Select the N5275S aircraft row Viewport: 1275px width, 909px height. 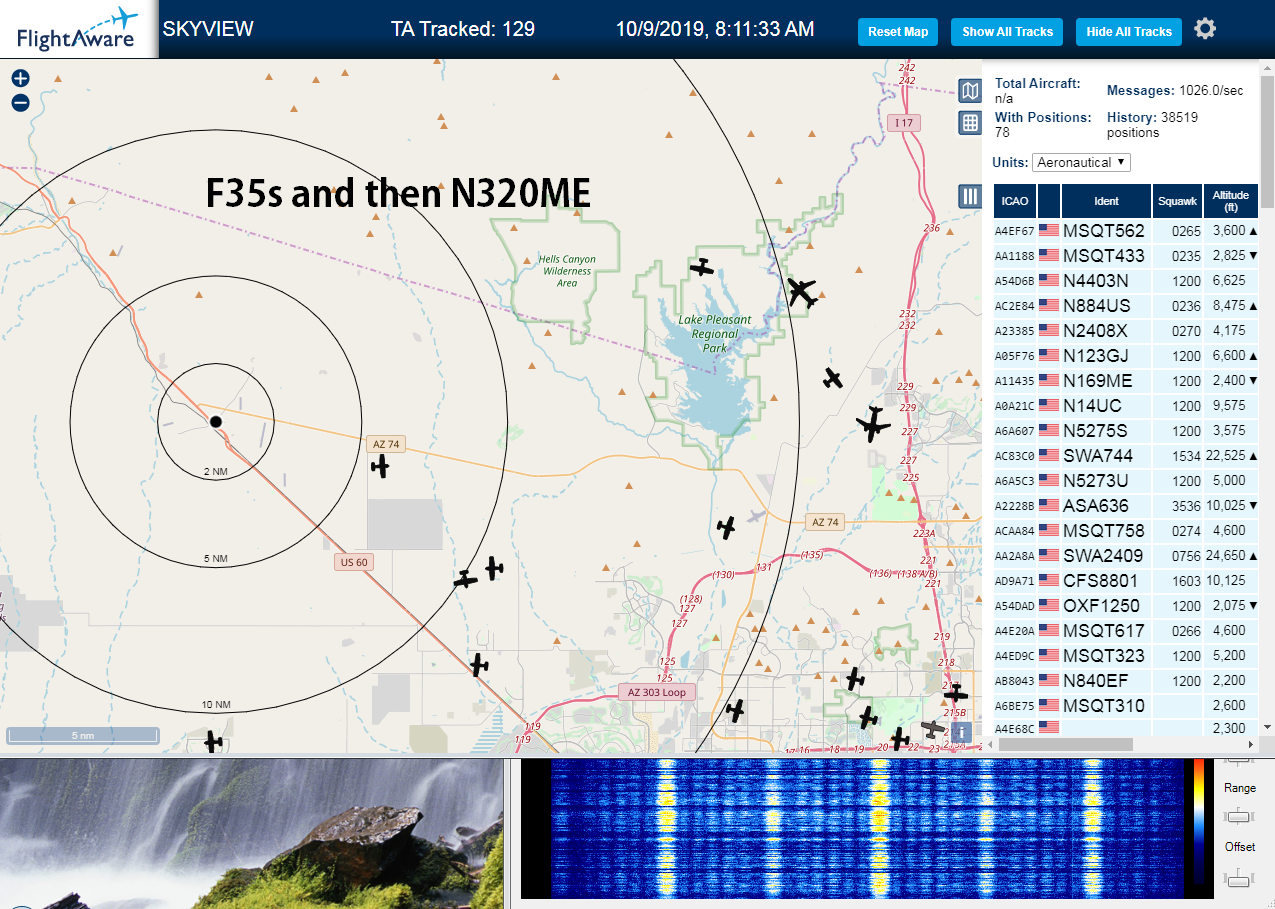point(1126,430)
